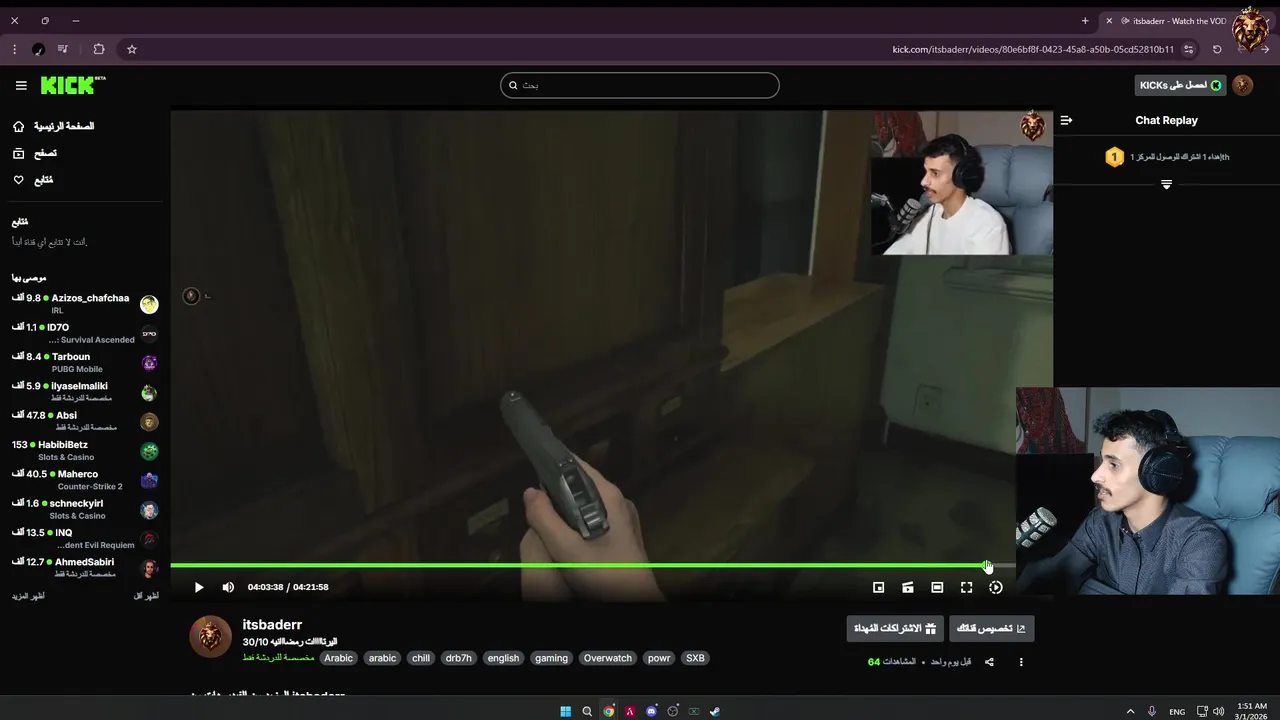The width and height of the screenshot is (1280, 720).
Task: Seek on the green video progress bar
Action: tap(593, 566)
